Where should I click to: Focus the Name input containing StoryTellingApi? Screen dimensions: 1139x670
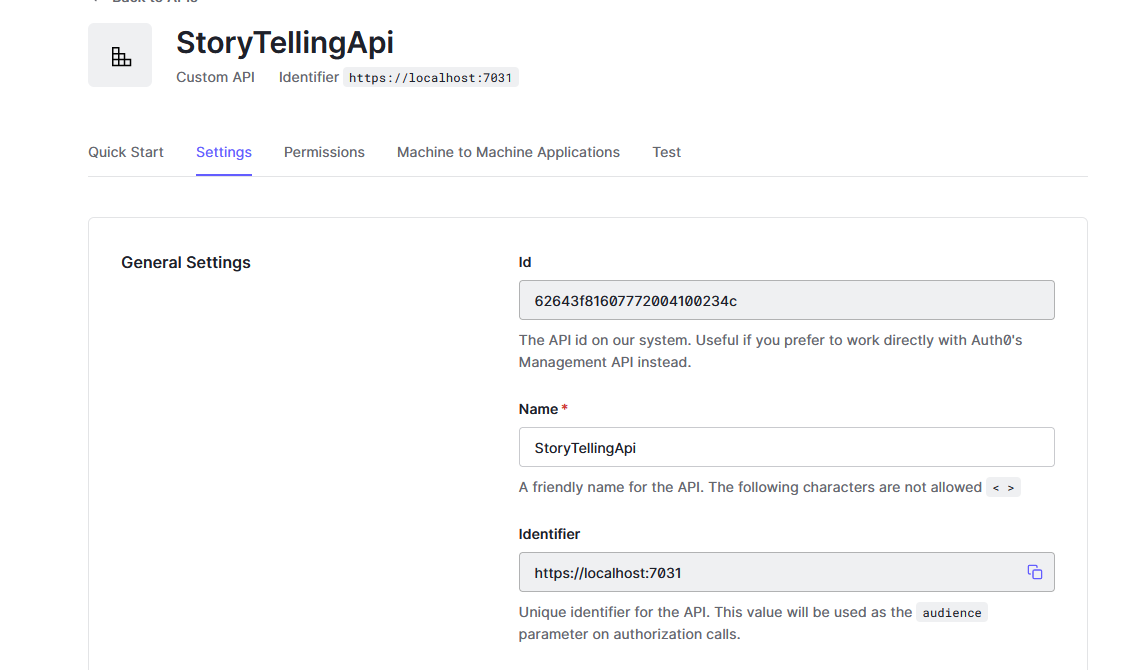(786, 447)
